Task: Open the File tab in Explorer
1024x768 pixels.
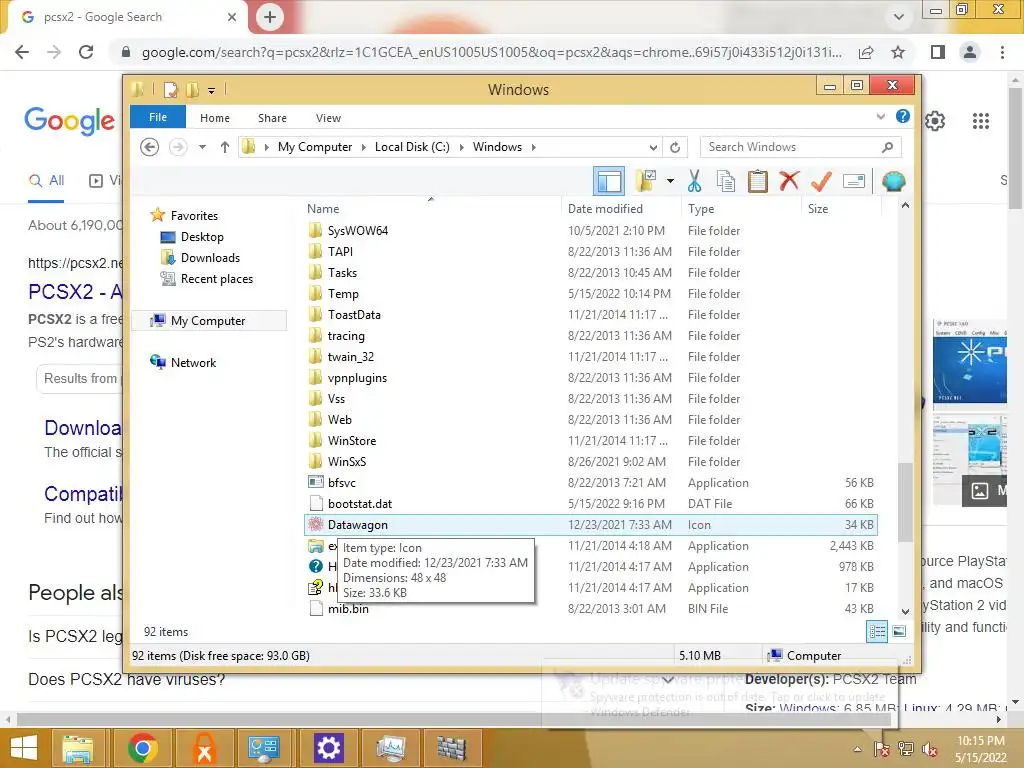Action: pyautogui.click(x=158, y=117)
